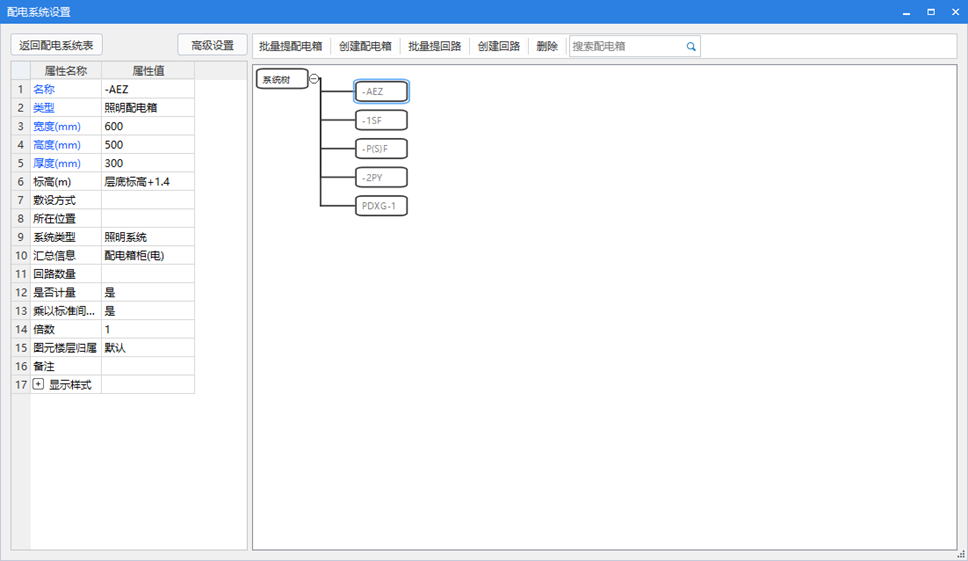
Task: Select the -1SF tree node
Action: 381,120
